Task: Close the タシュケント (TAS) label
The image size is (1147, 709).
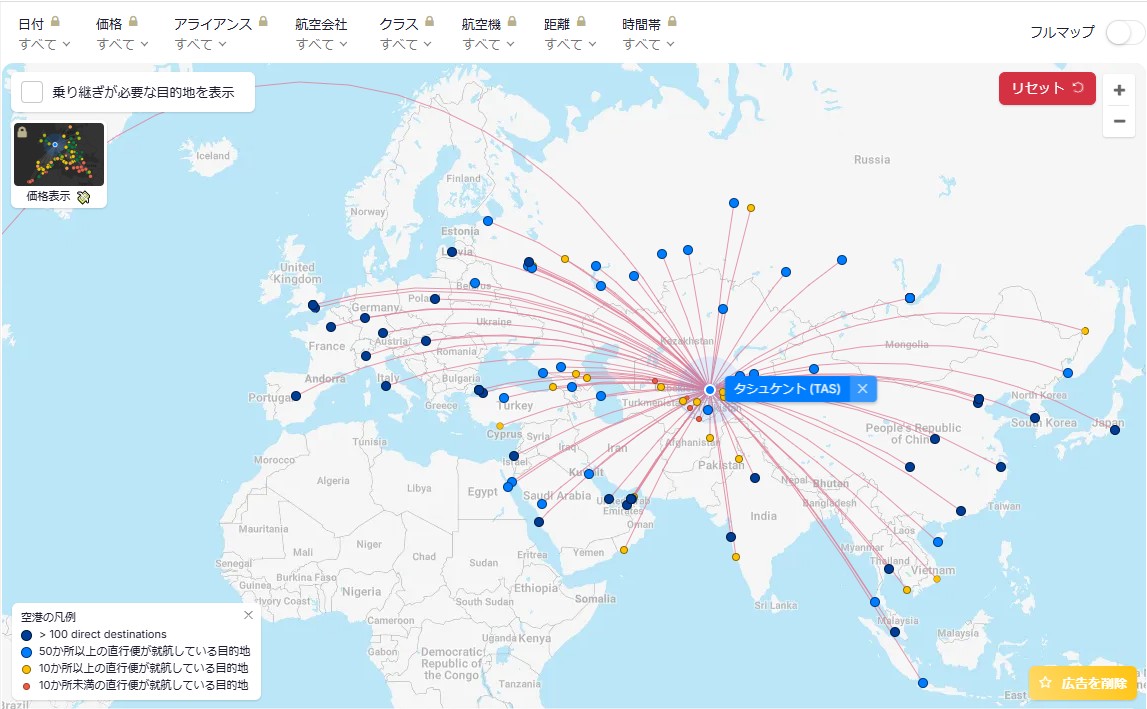Action: tap(862, 389)
